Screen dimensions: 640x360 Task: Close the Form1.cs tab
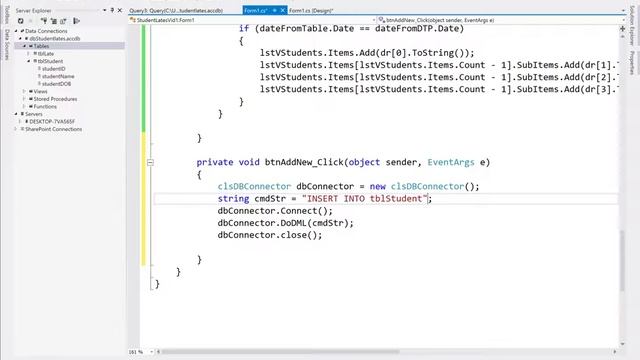pyautogui.click(x=282, y=11)
